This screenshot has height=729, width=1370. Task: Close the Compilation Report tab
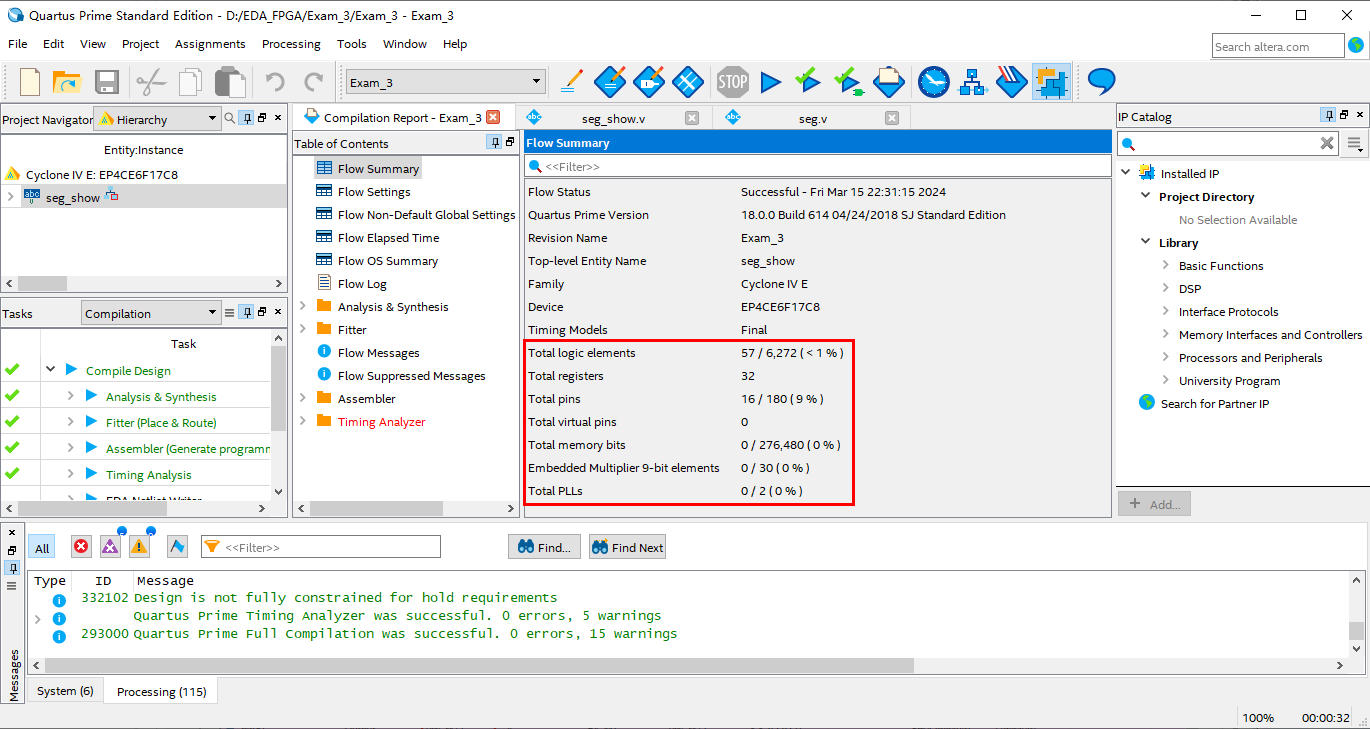pyautogui.click(x=492, y=117)
